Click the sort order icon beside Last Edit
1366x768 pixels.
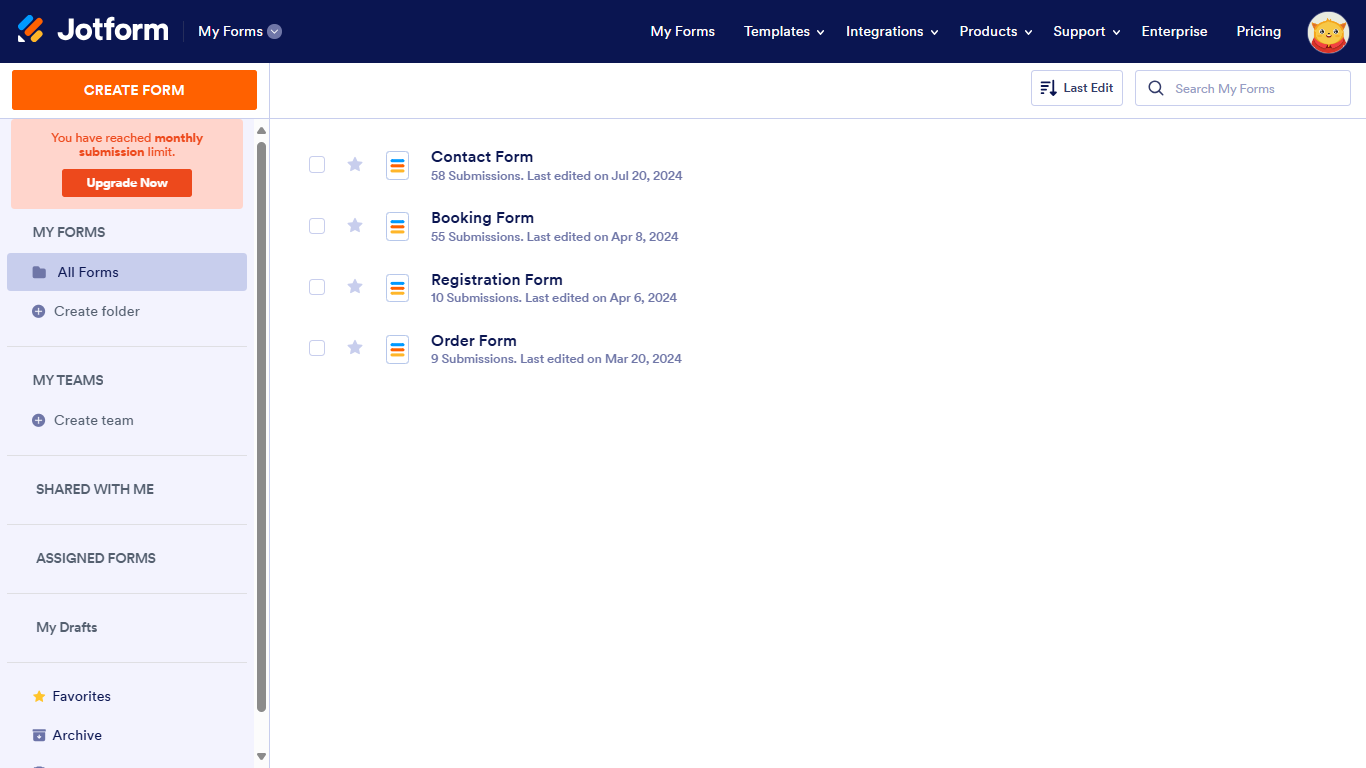tap(1048, 88)
